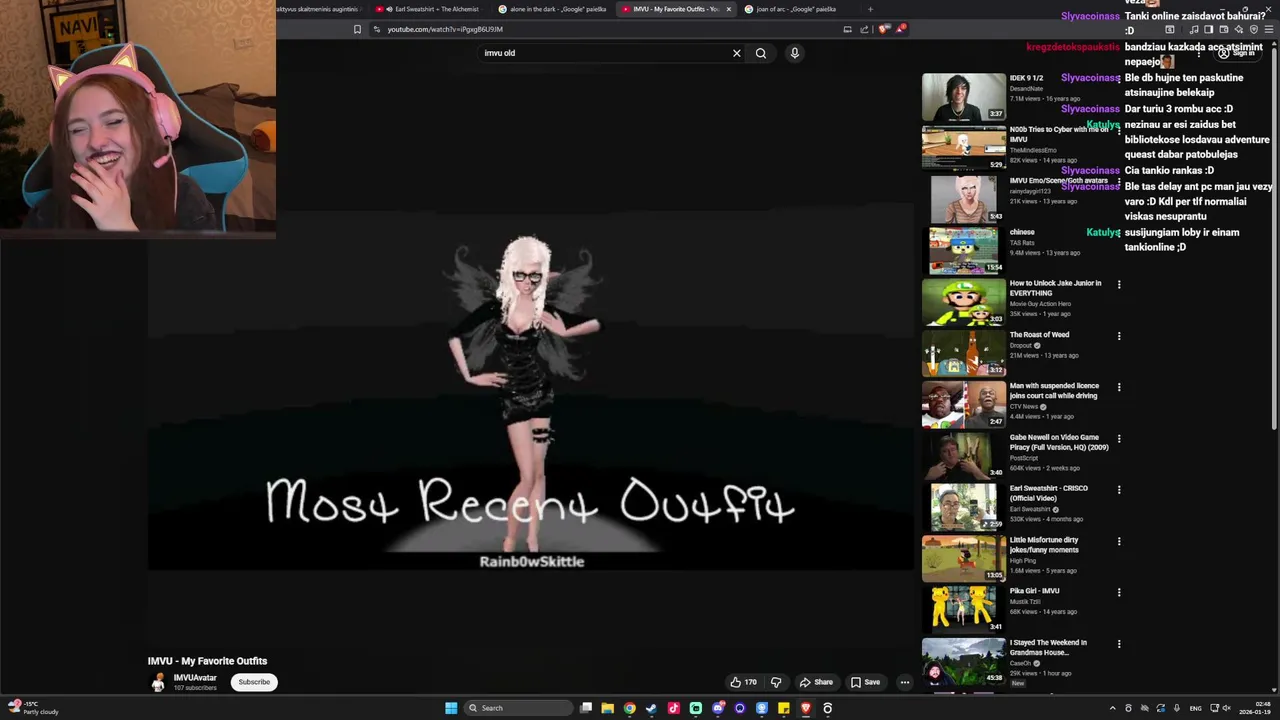Open options menu for Pika Girl video
This screenshot has height=720, width=1280.
(x=1119, y=593)
